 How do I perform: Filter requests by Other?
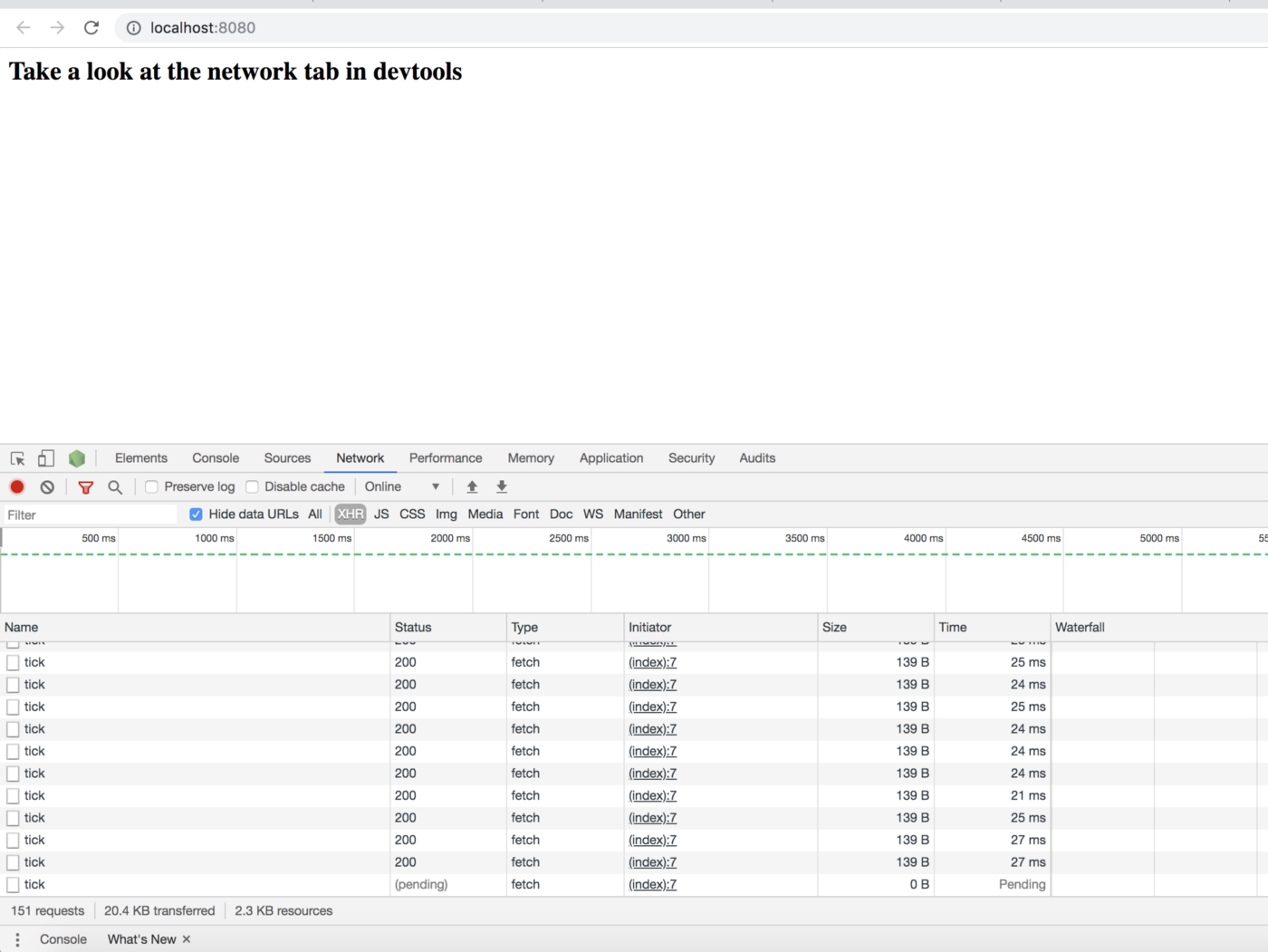click(x=689, y=514)
